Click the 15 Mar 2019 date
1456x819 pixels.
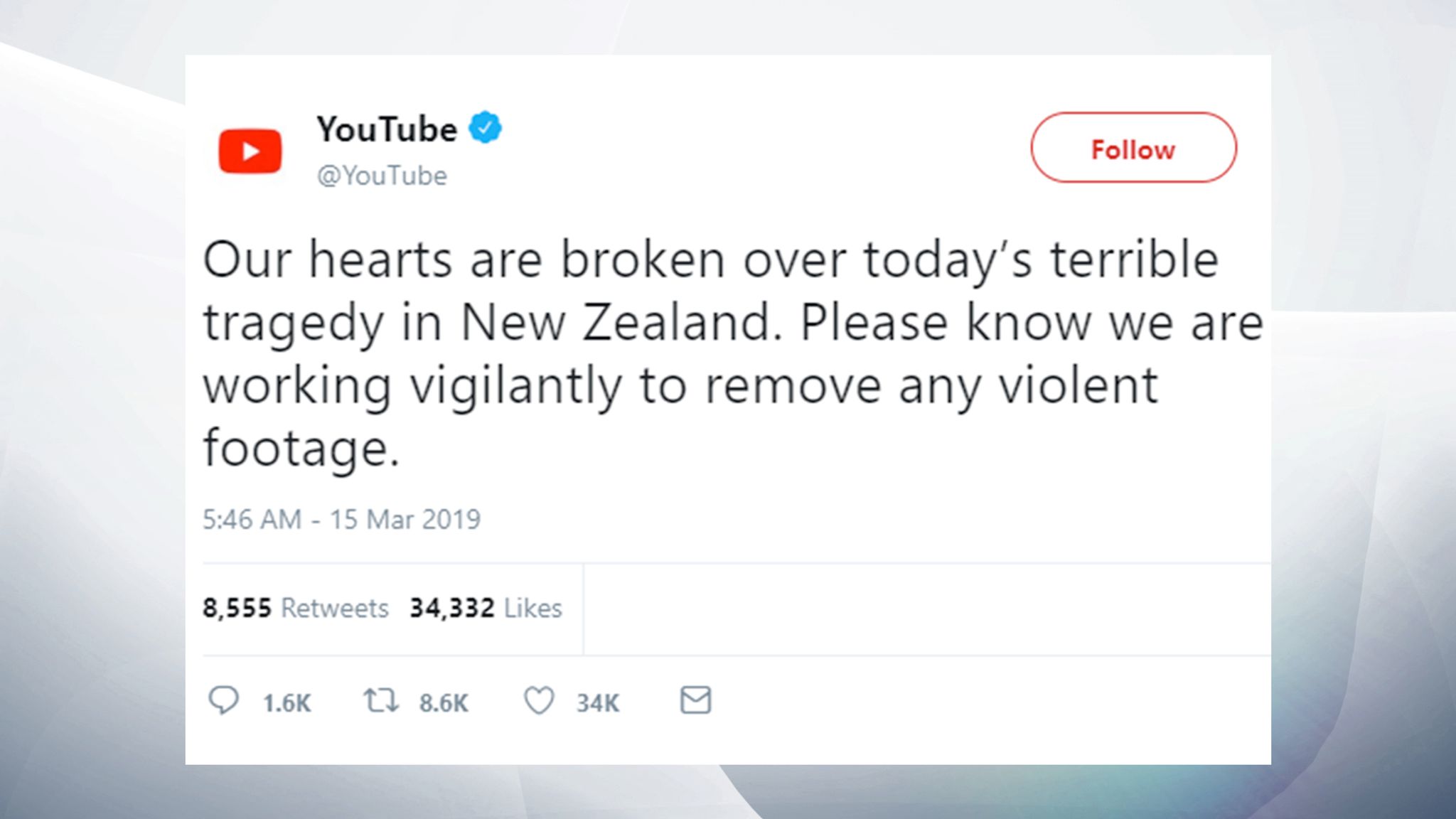pyautogui.click(x=405, y=520)
